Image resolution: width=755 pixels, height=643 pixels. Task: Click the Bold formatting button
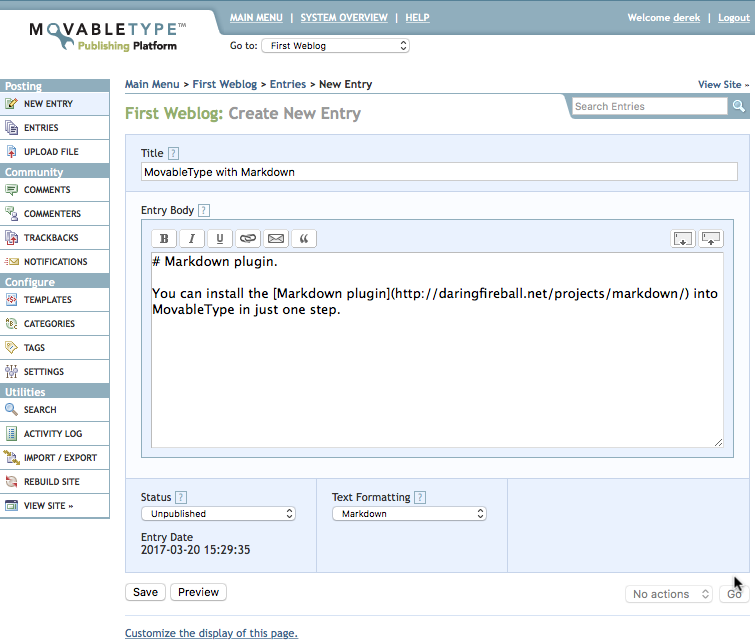[164, 238]
